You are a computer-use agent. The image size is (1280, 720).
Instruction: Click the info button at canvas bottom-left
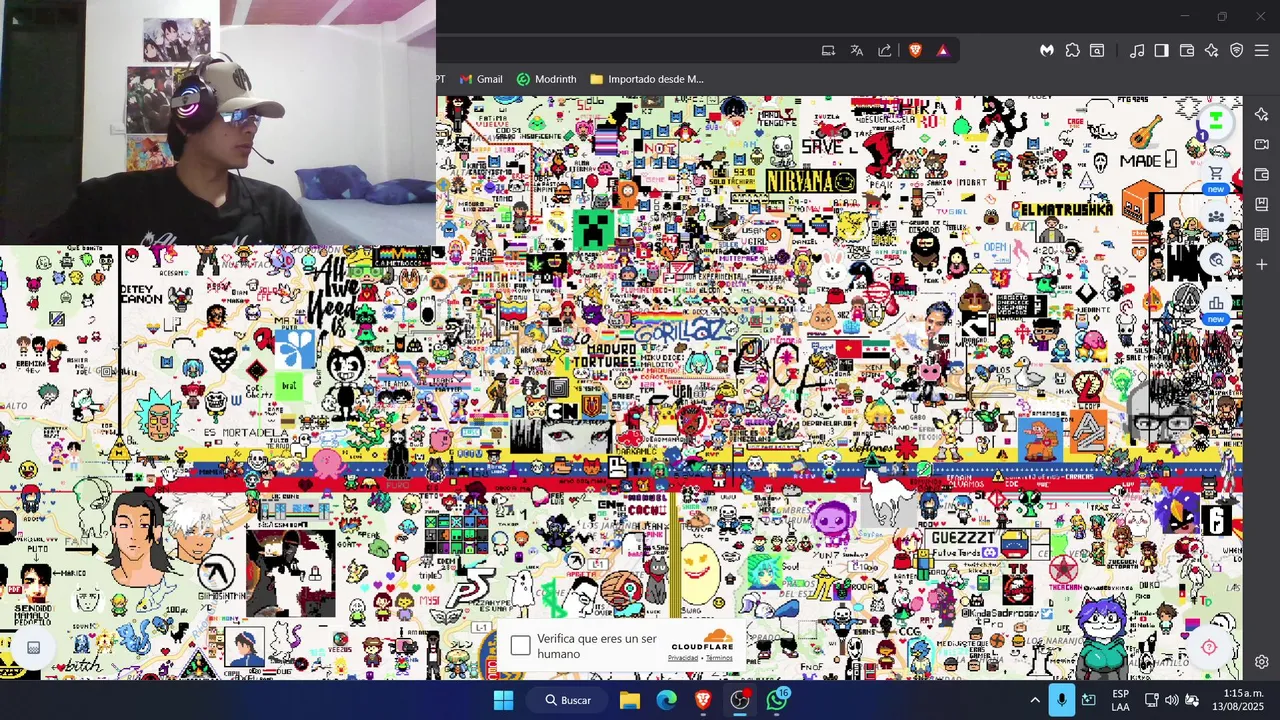click(x=33, y=648)
